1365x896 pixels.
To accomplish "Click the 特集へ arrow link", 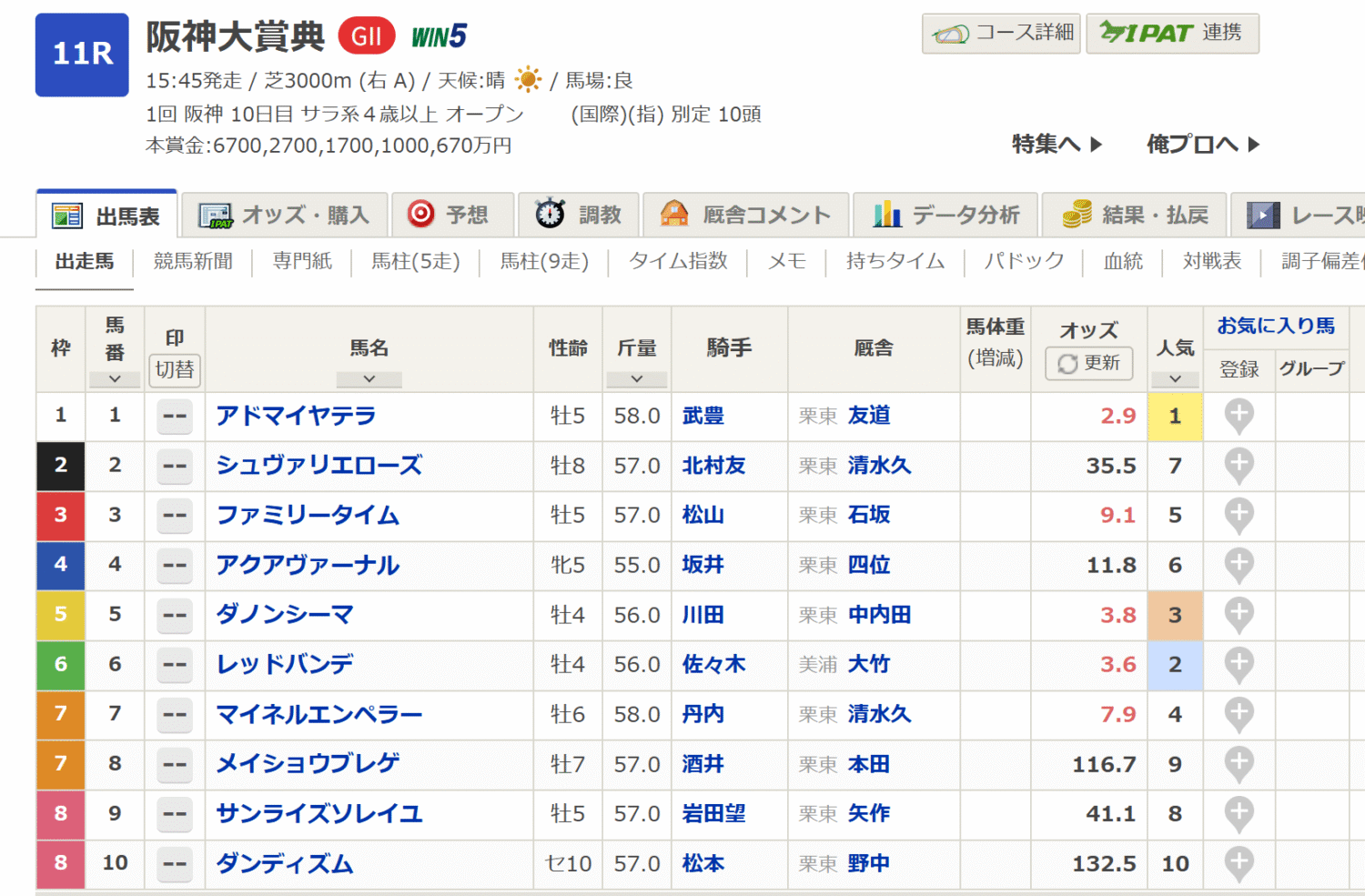I will click(1057, 144).
